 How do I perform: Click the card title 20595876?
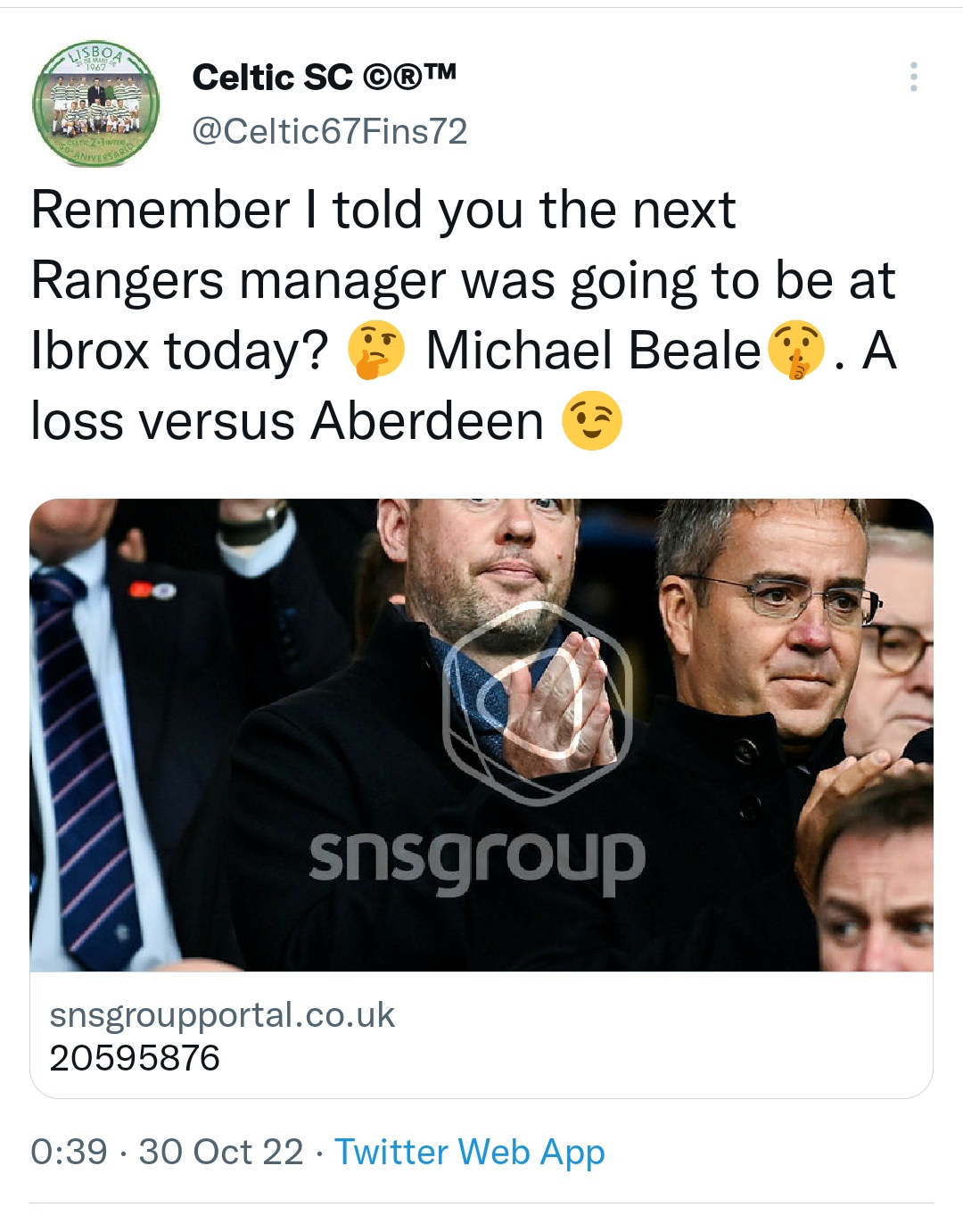pyautogui.click(x=135, y=1058)
